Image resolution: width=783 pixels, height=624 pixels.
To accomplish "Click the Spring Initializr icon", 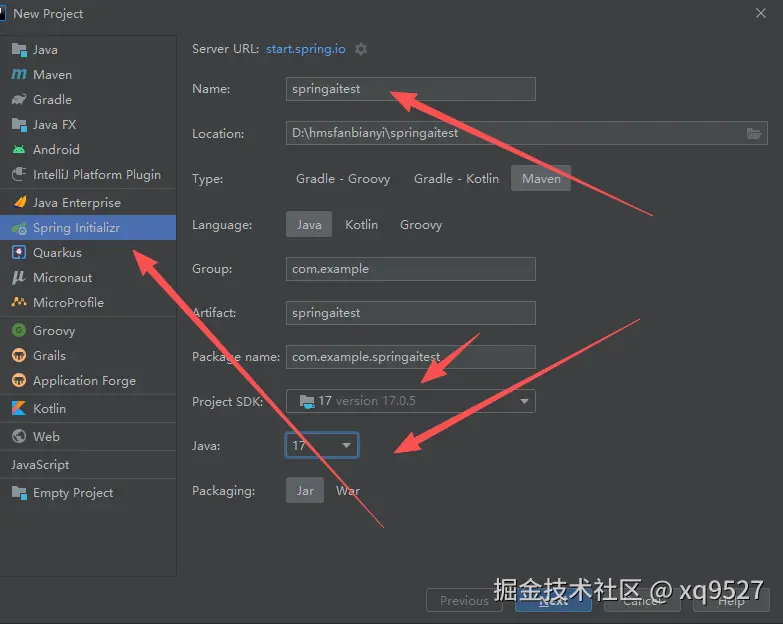I will [x=19, y=228].
